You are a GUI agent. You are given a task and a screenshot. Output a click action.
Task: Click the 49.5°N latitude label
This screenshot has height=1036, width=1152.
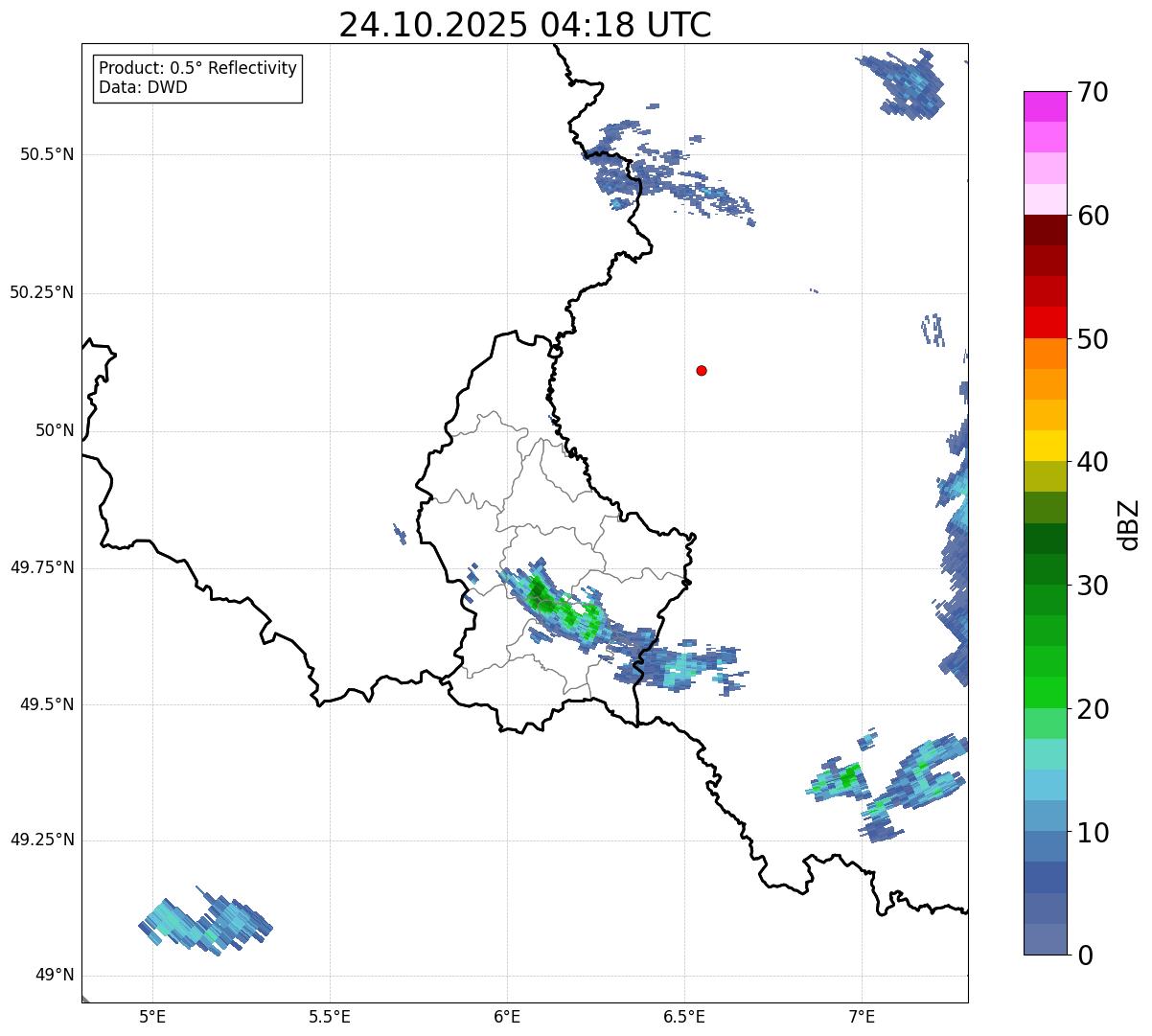47,704
